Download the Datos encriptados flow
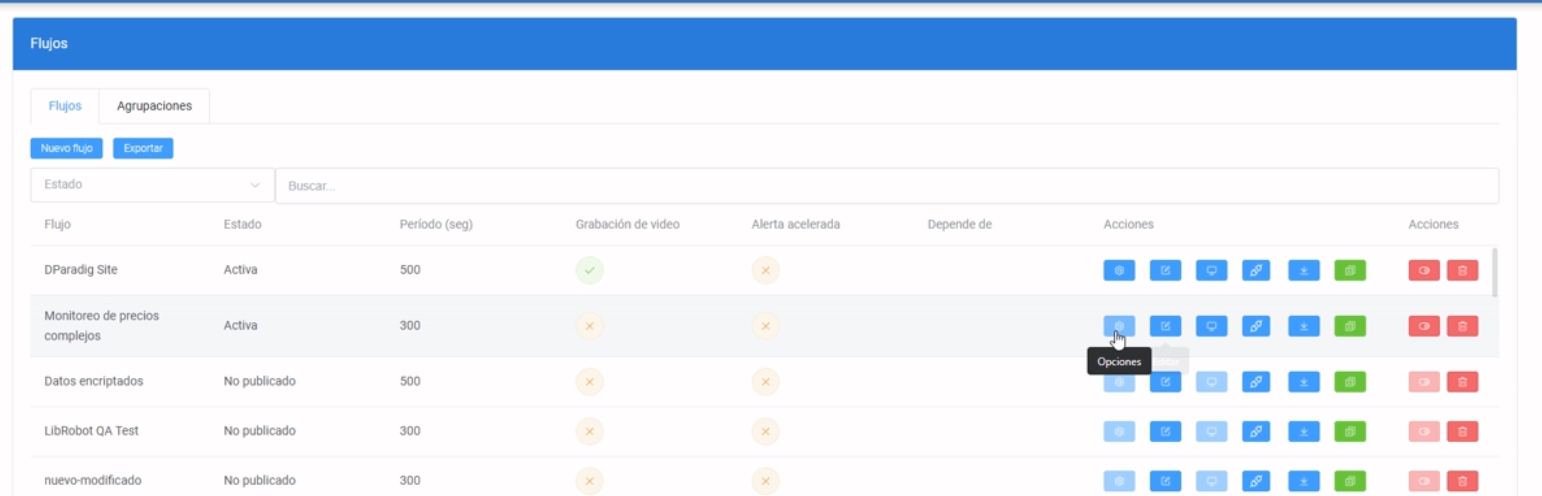 [1304, 382]
